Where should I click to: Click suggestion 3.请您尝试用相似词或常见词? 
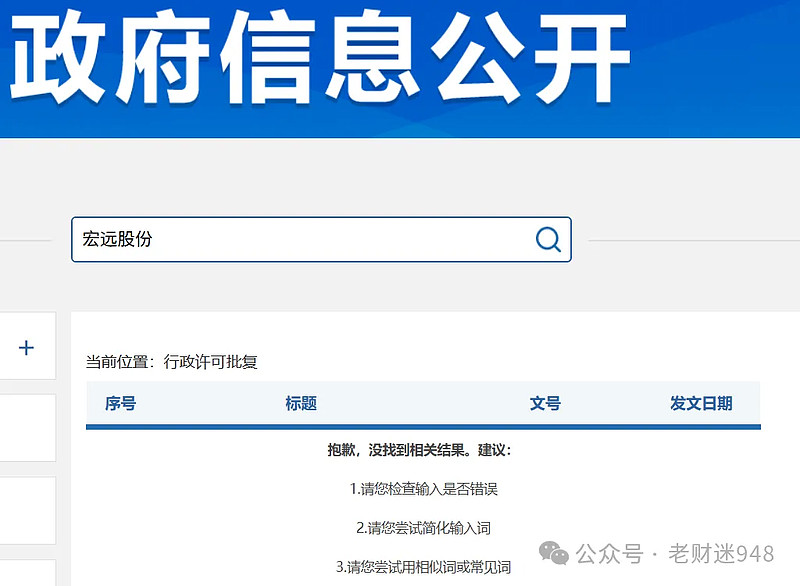(x=423, y=567)
